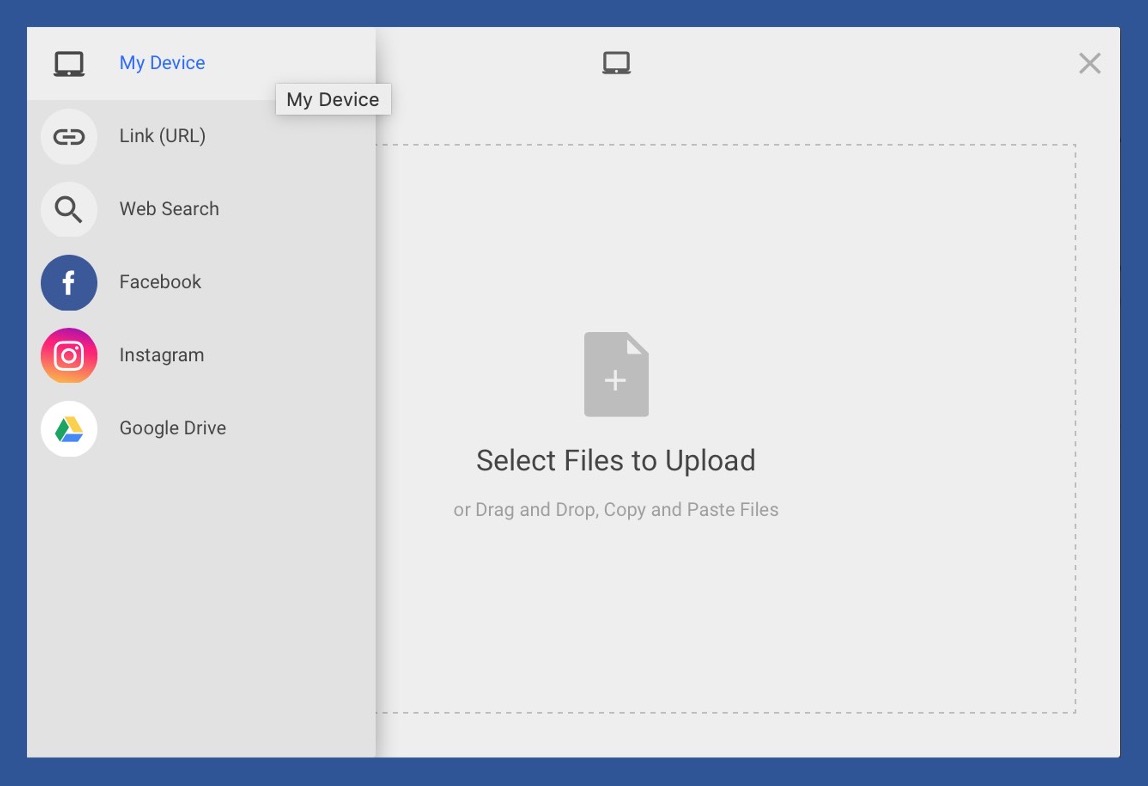The height and width of the screenshot is (786, 1148).
Task: Click the Drag and Drop hint text
Action: pos(615,510)
